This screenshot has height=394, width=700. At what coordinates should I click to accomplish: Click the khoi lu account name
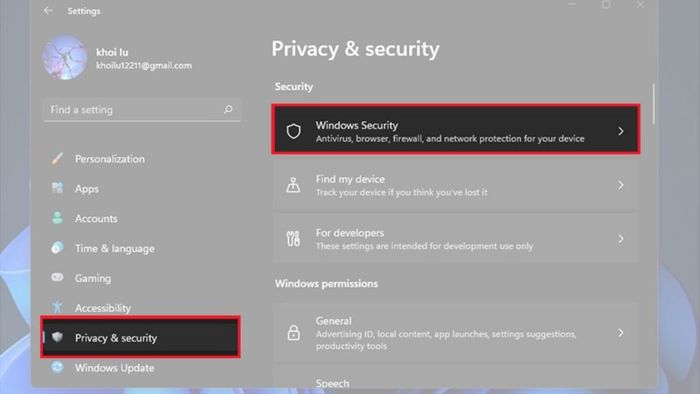tap(112, 52)
